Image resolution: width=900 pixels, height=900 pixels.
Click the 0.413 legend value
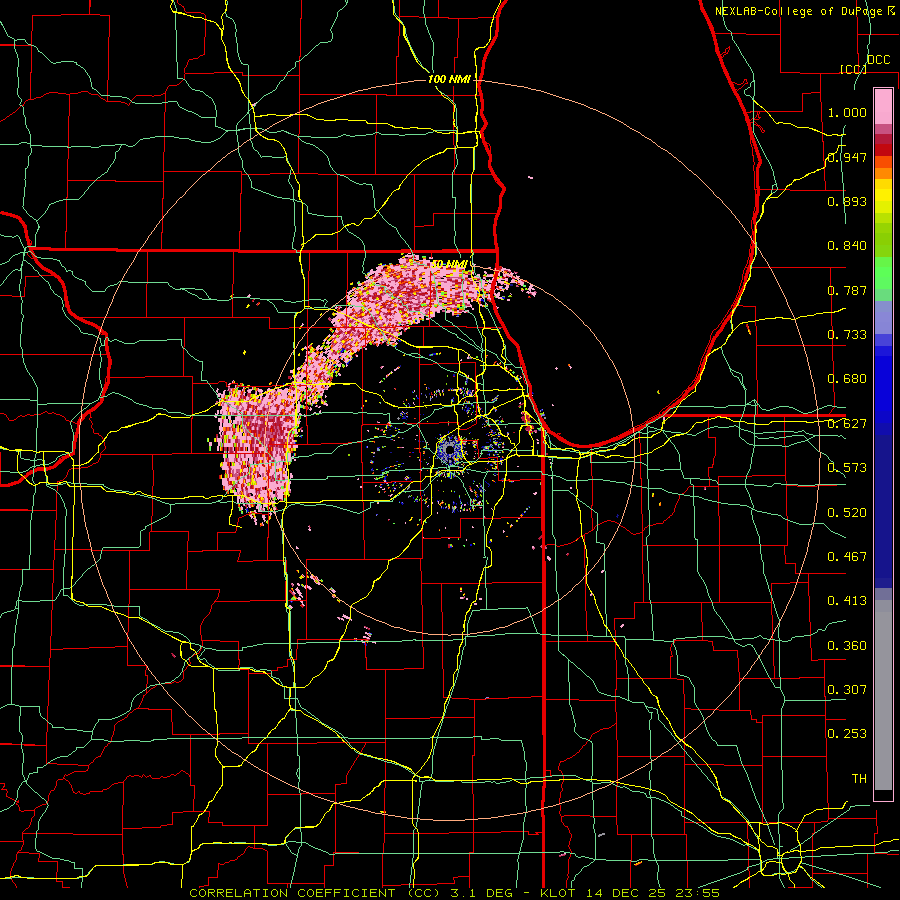click(x=847, y=601)
